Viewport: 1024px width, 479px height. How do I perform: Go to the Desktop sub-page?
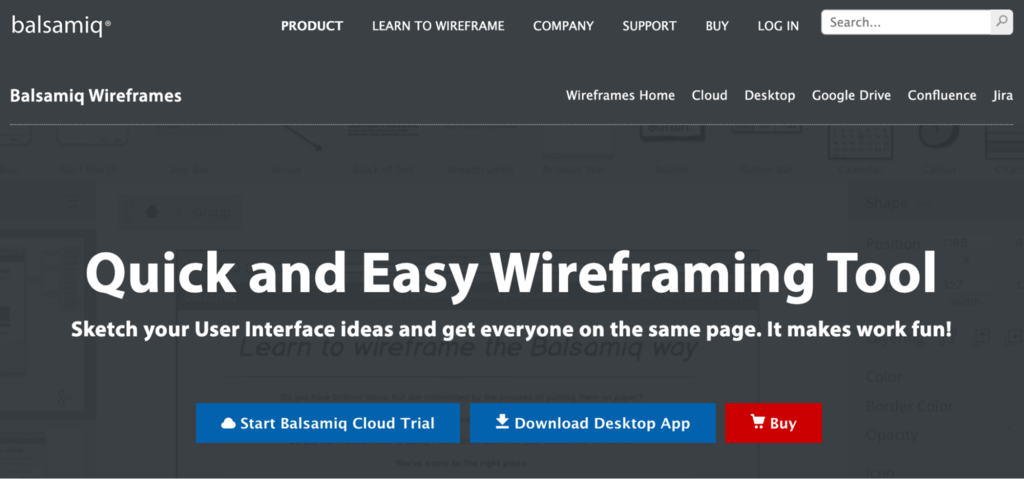pyautogui.click(x=770, y=96)
